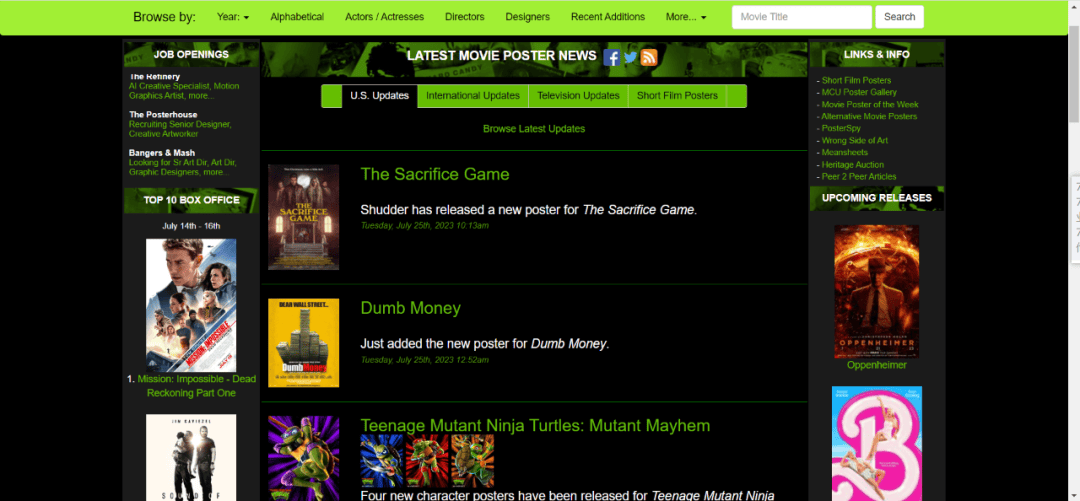This screenshot has width=1080, height=501.
Task: Switch to International Updates tab
Action: (473, 96)
